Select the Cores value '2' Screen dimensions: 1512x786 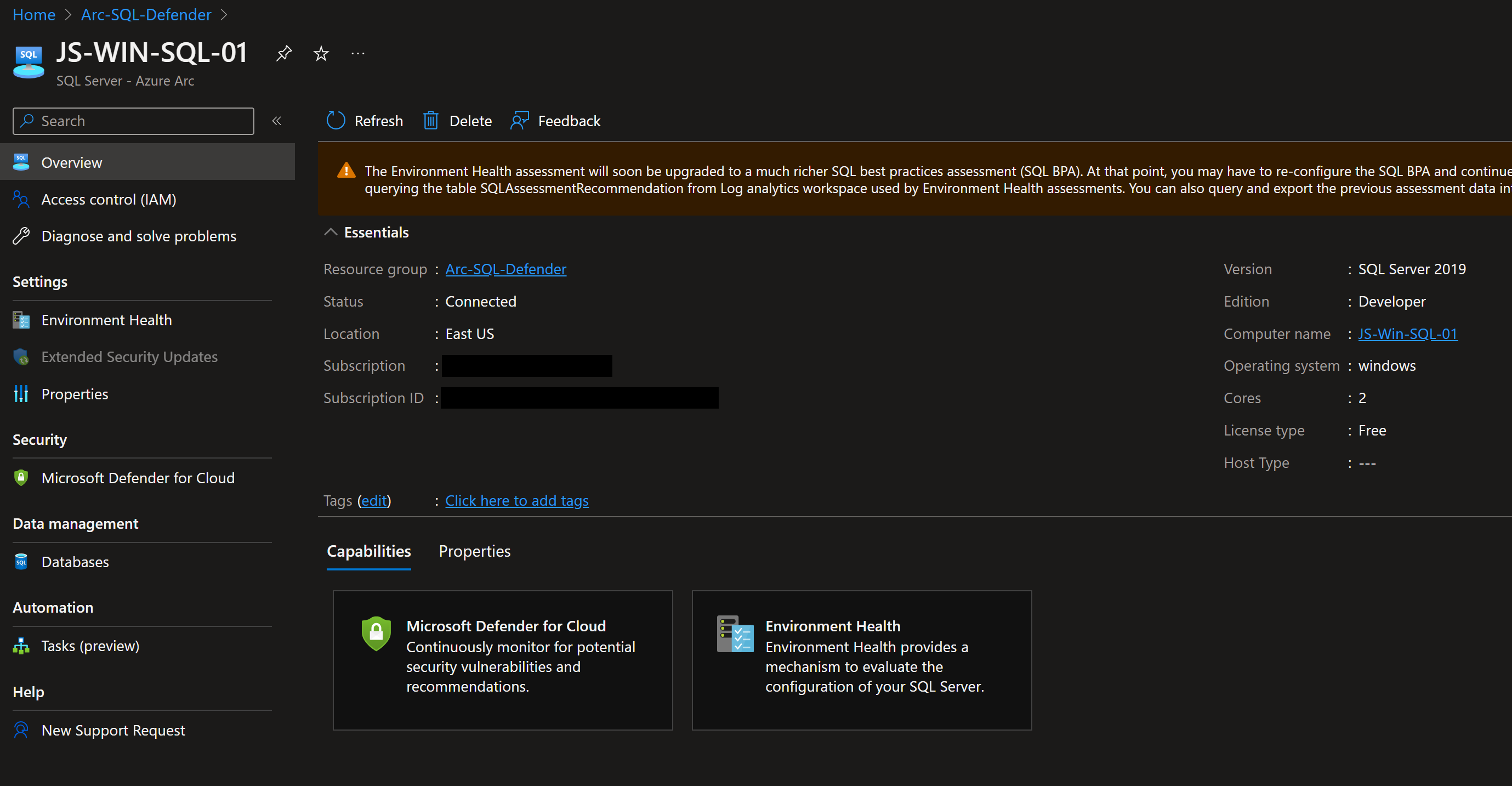tap(1362, 398)
